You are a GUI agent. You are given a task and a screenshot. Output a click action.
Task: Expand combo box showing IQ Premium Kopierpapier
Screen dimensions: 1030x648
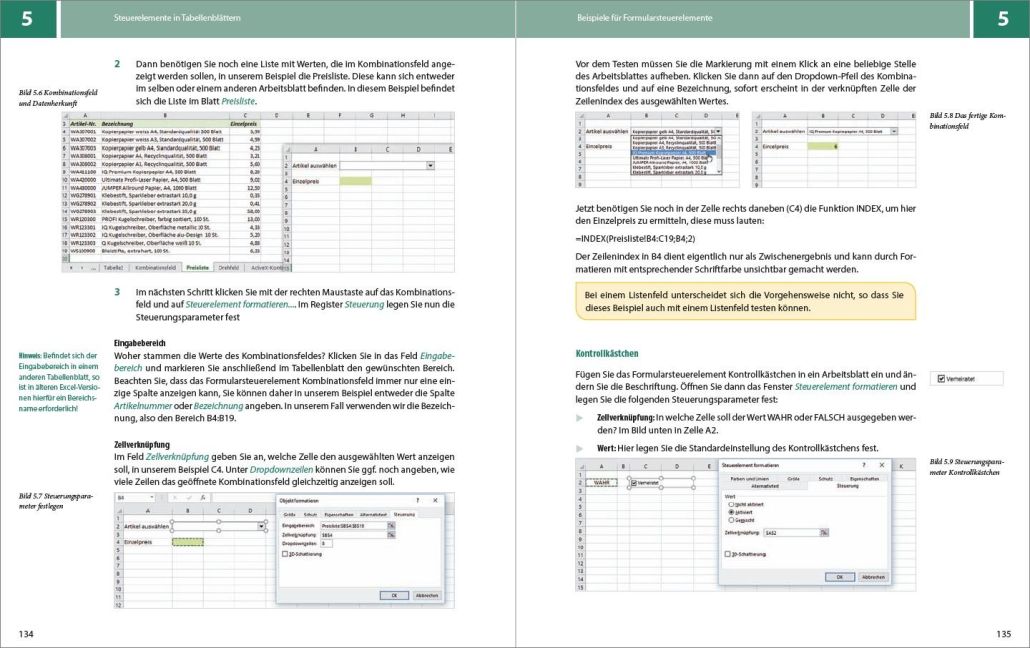[893, 131]
